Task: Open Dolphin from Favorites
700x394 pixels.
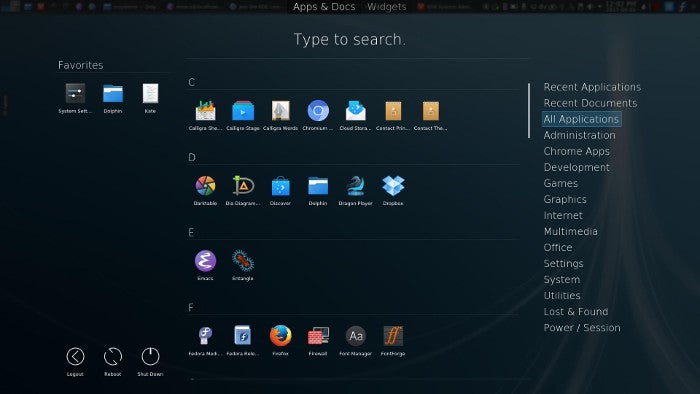Action: 112,98
